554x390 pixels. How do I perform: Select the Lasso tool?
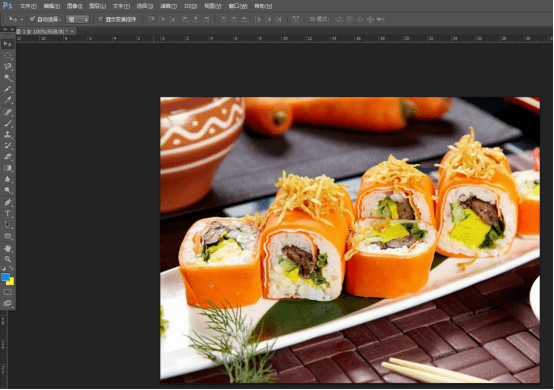point(8,66)
